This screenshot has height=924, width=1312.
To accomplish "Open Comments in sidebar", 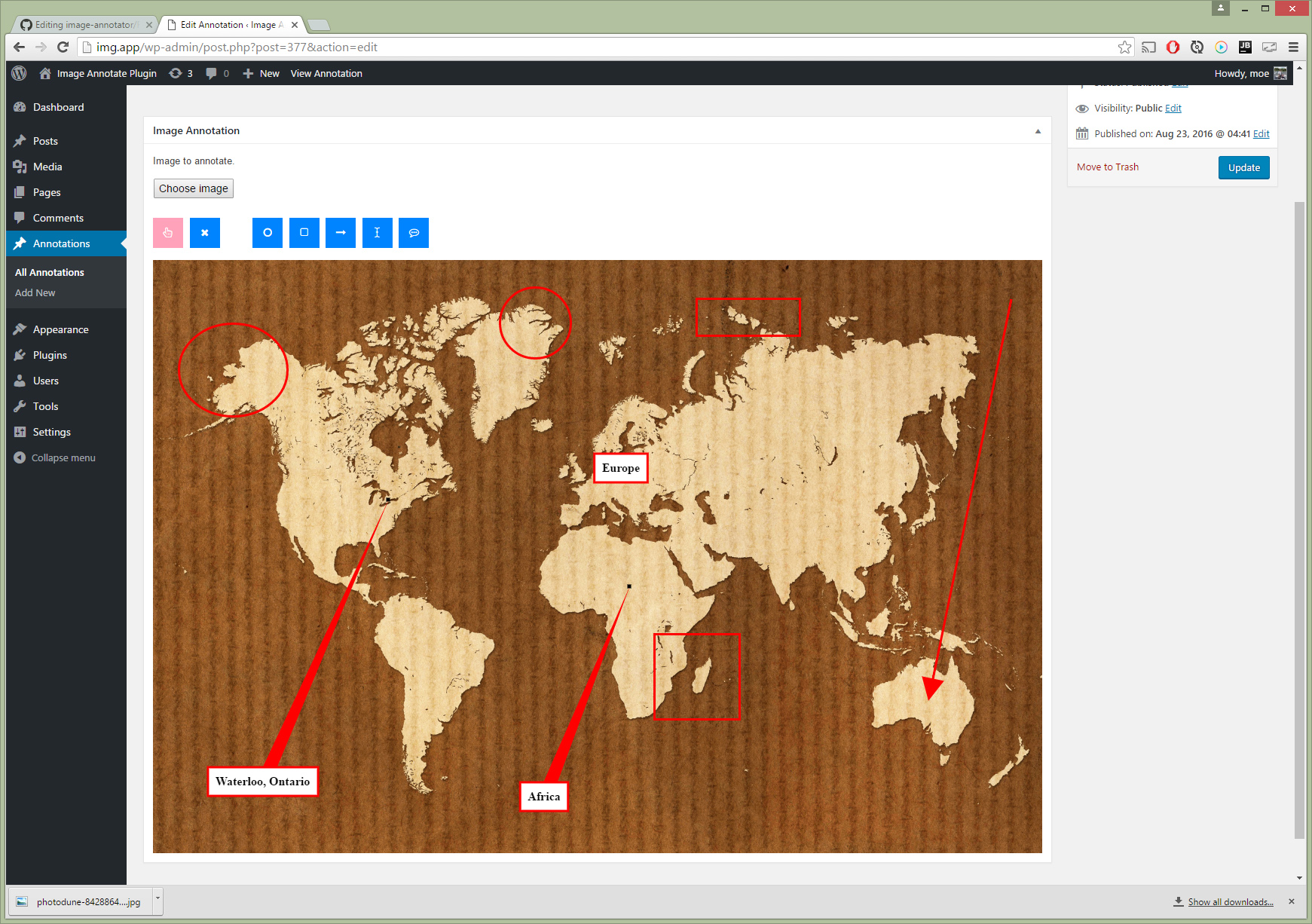I will click(x=58, y=218).
